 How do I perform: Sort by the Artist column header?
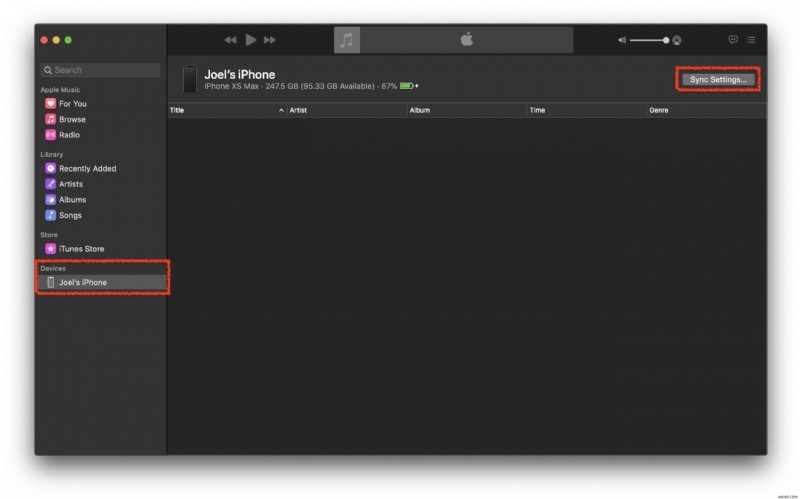click(345, 110)
